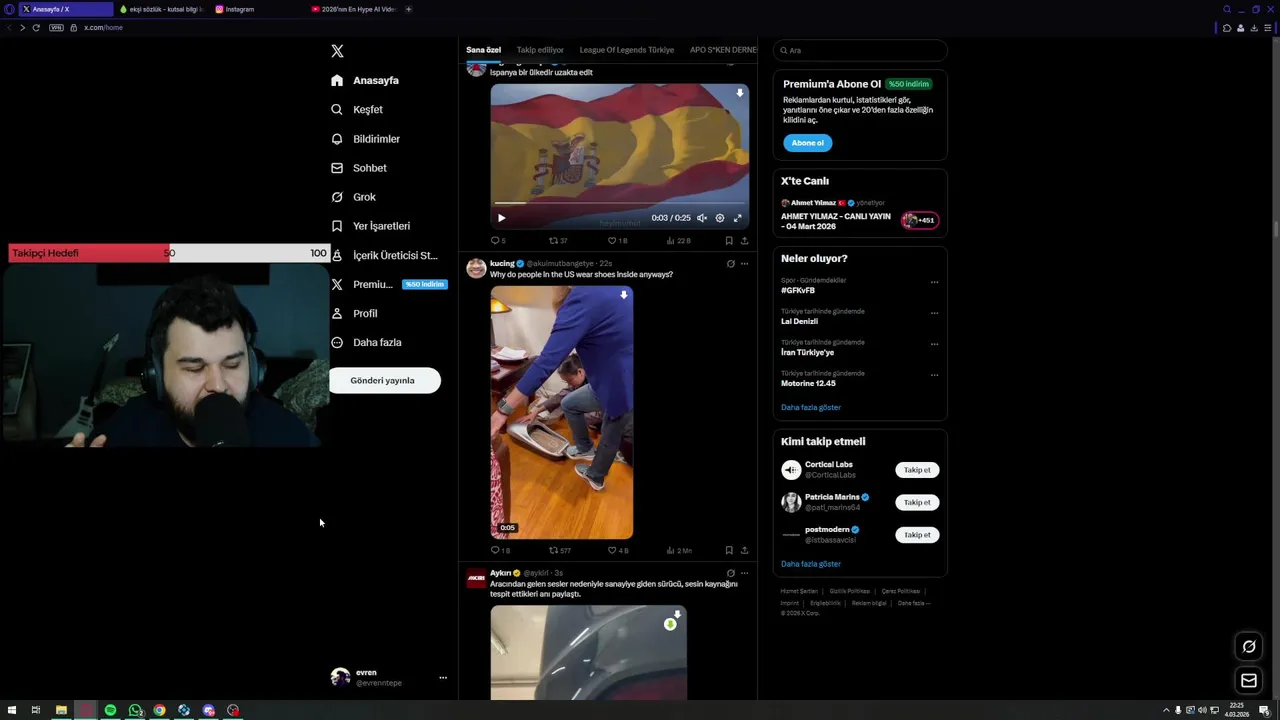The image size is (1280, 720).
Task: Open account menu dots next to evren
Action: (443, 678)
